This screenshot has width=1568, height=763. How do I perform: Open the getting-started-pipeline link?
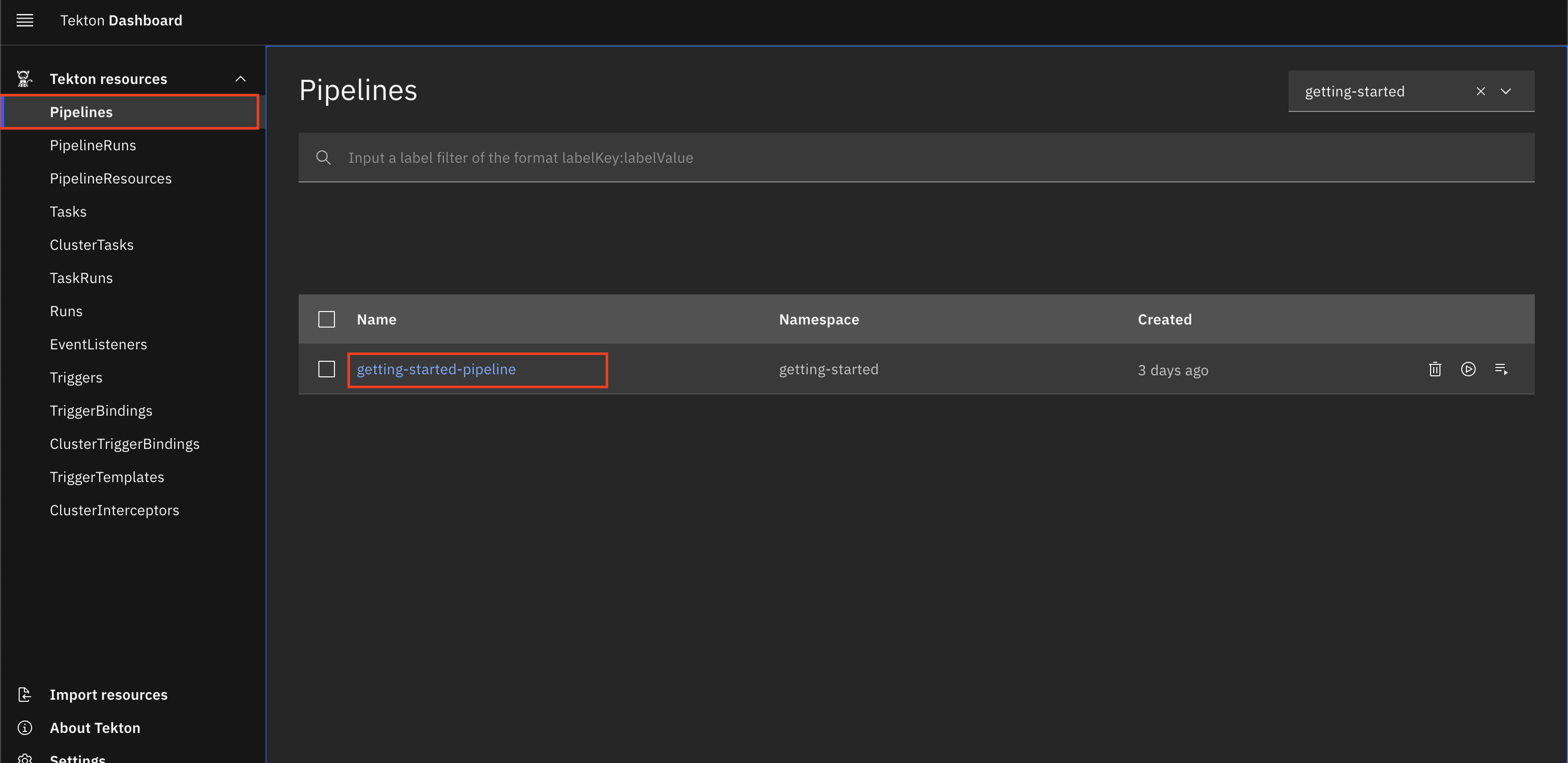coord(436,369)
